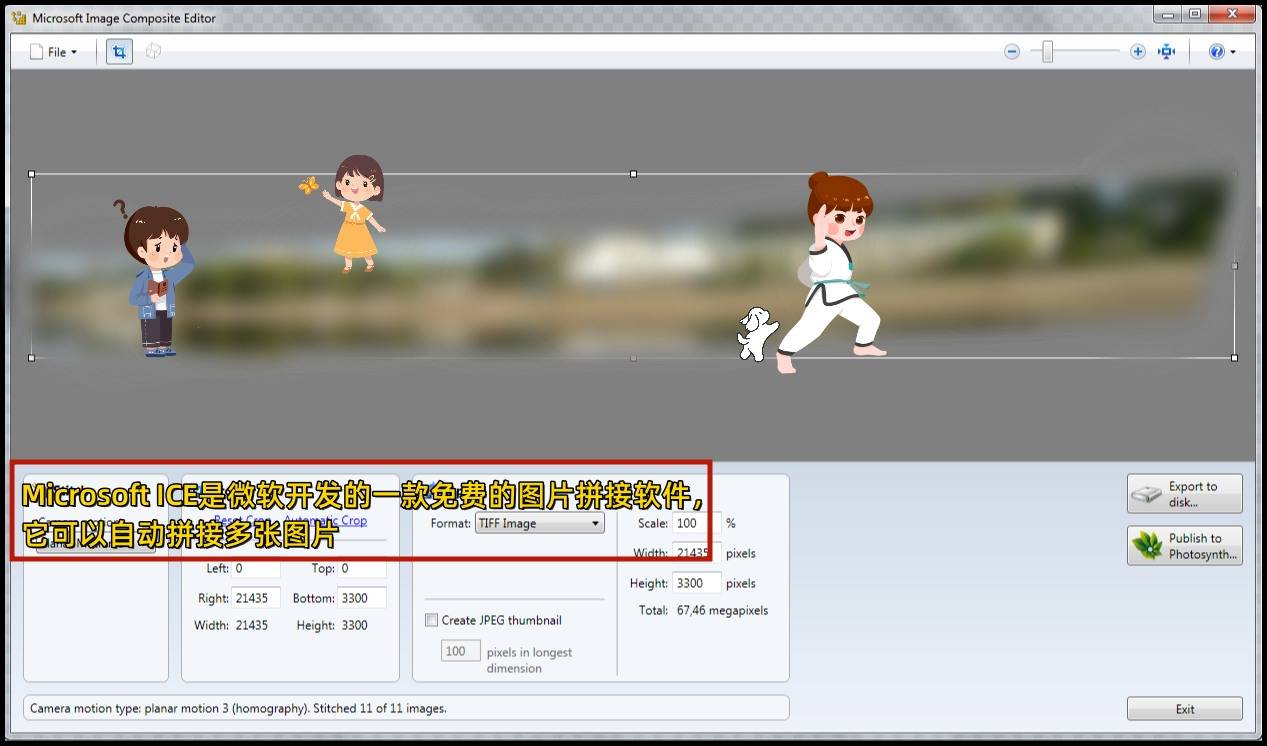Screen dimensions: 1267x746
Task: Zoom in with the plus icon
Action: (1138, 52)
